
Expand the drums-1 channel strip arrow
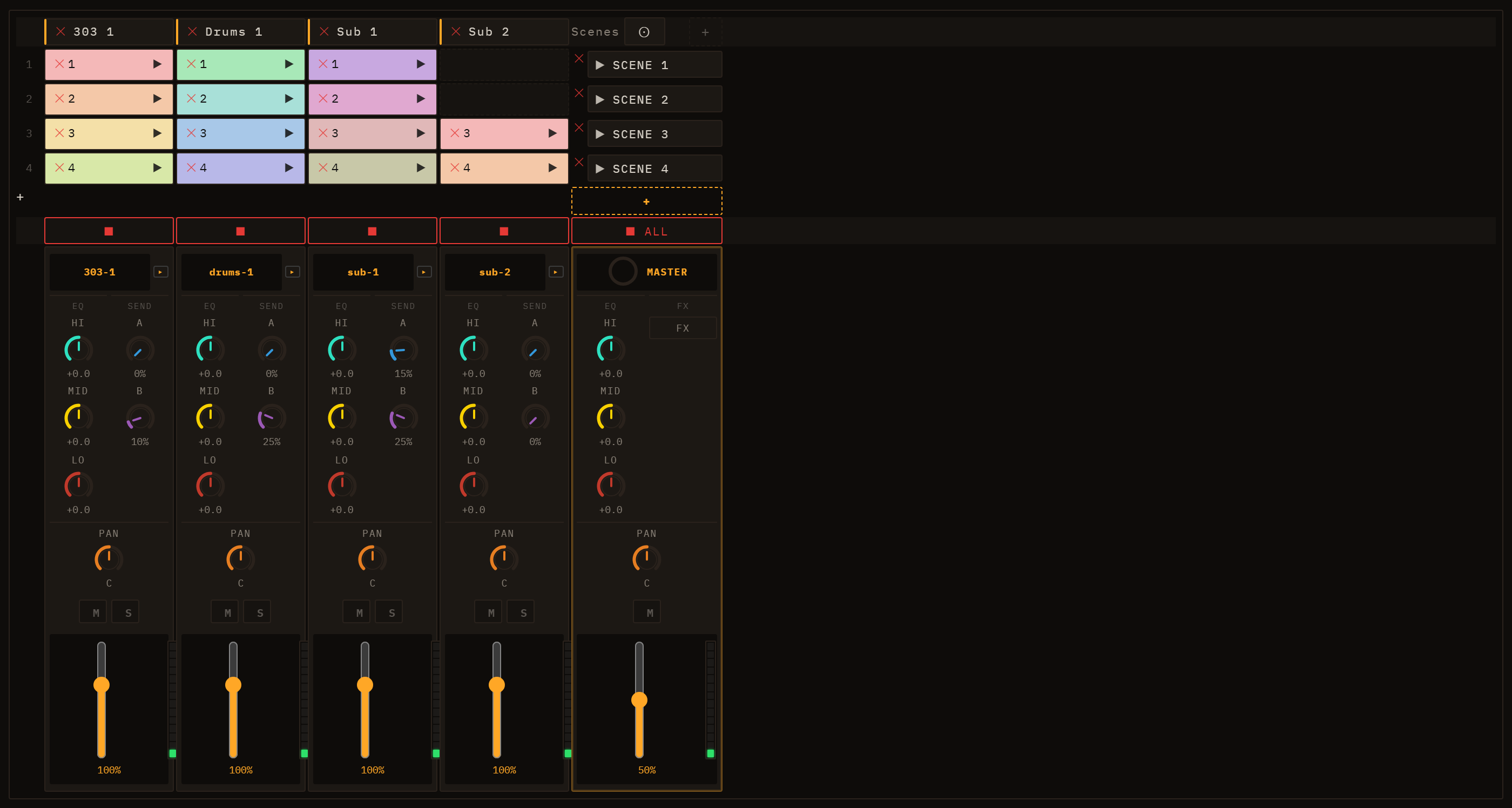tap(292, 272)
